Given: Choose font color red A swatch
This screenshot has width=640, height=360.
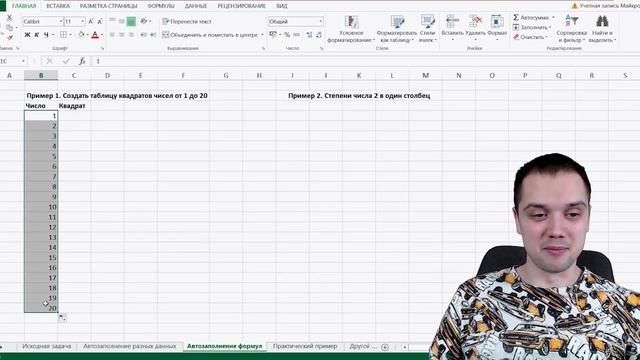Looking at the screenshot, I should click(x=95, y=35).
